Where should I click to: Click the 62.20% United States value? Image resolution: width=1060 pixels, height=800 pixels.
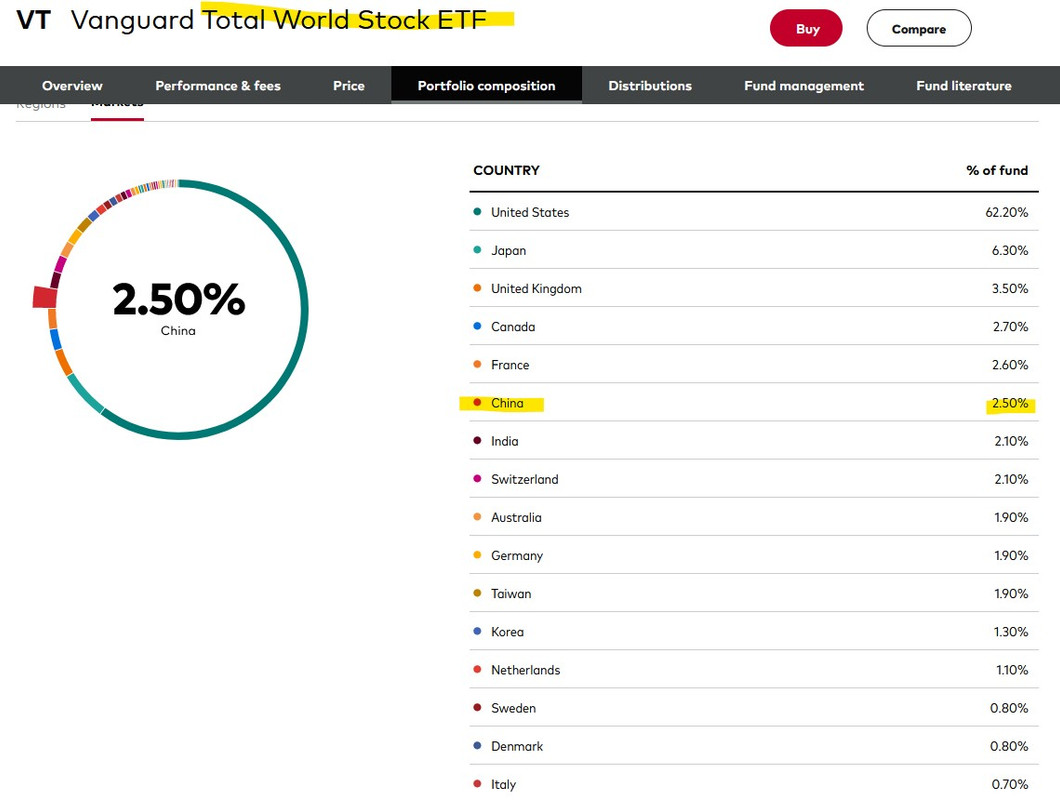[1007, 212]
